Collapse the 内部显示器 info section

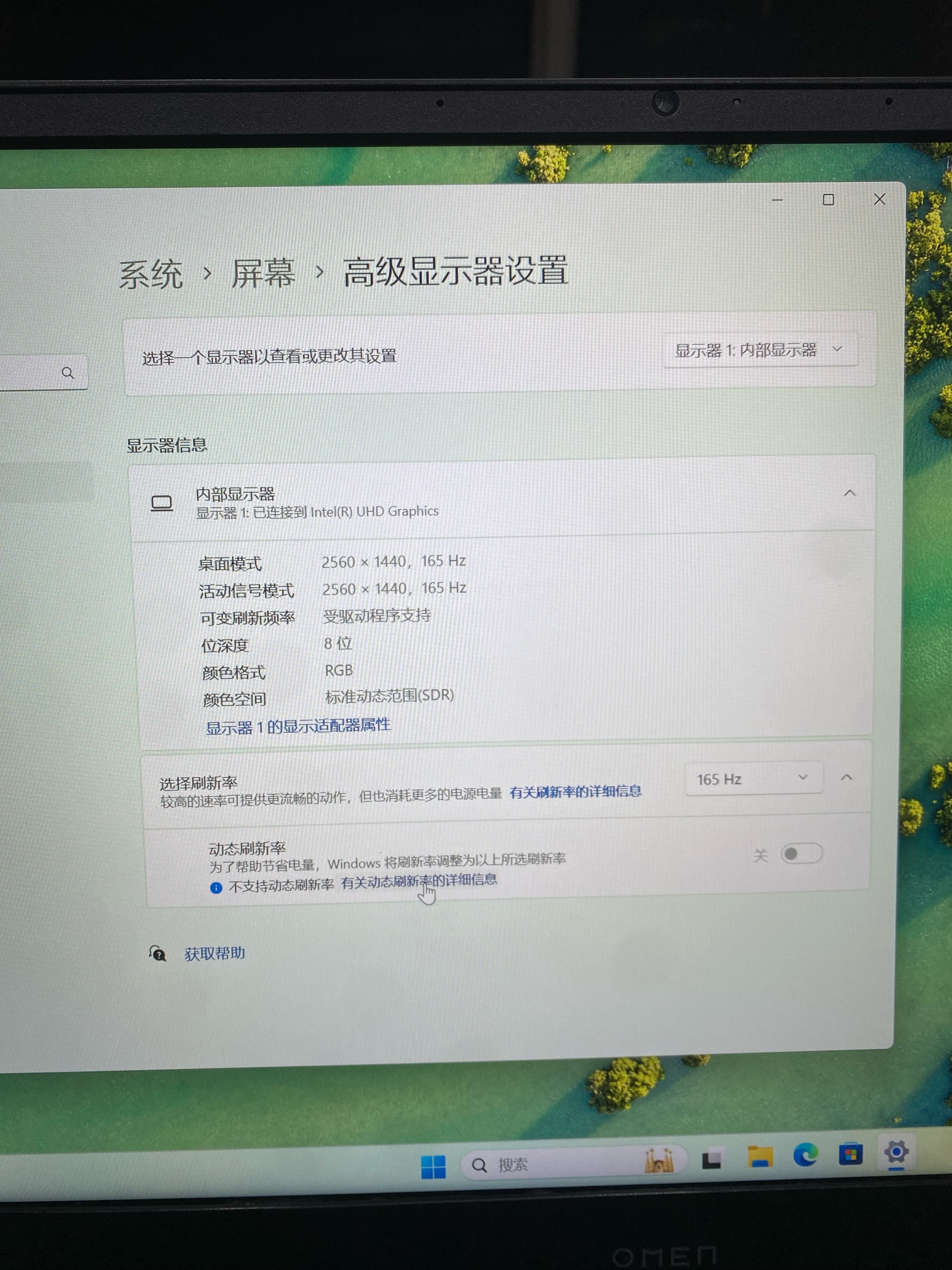pyautogui.click(x=849, y=493)
